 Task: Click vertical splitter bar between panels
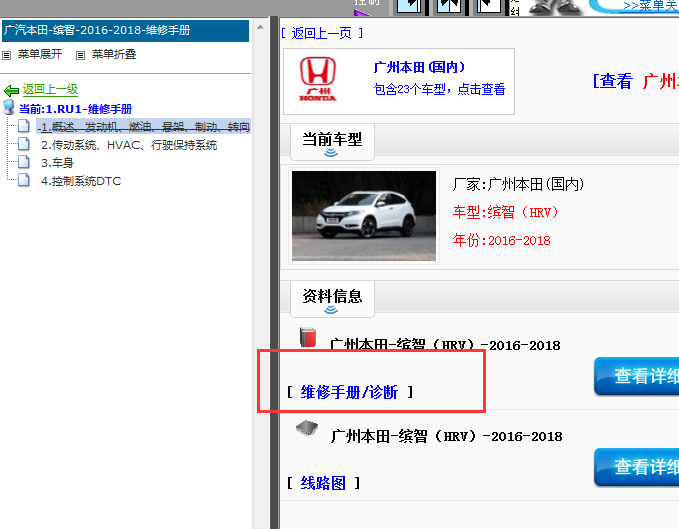coord(274,273)
